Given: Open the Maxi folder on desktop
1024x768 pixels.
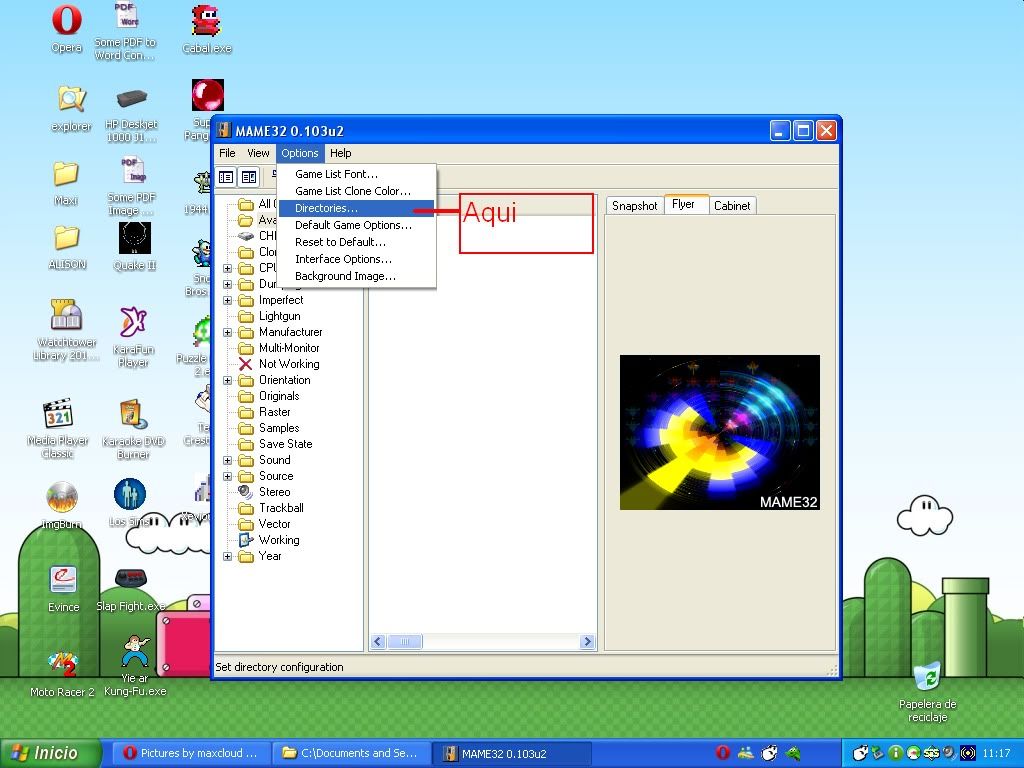Looking at the screenshot, I should [66, 183].
